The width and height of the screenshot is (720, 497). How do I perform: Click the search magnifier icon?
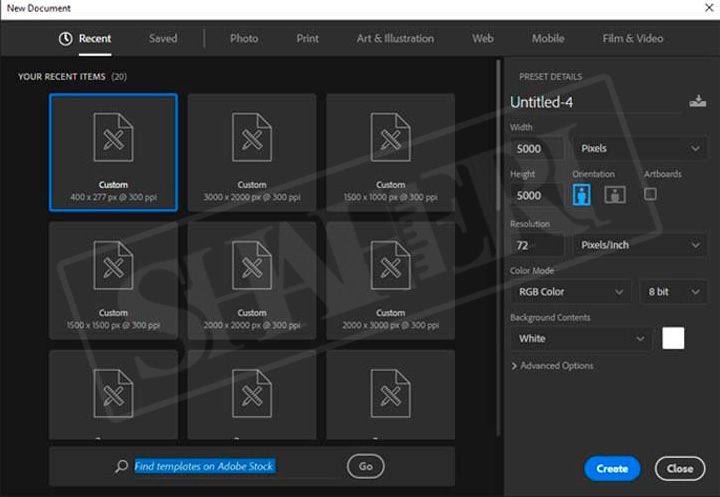point(122,466)
